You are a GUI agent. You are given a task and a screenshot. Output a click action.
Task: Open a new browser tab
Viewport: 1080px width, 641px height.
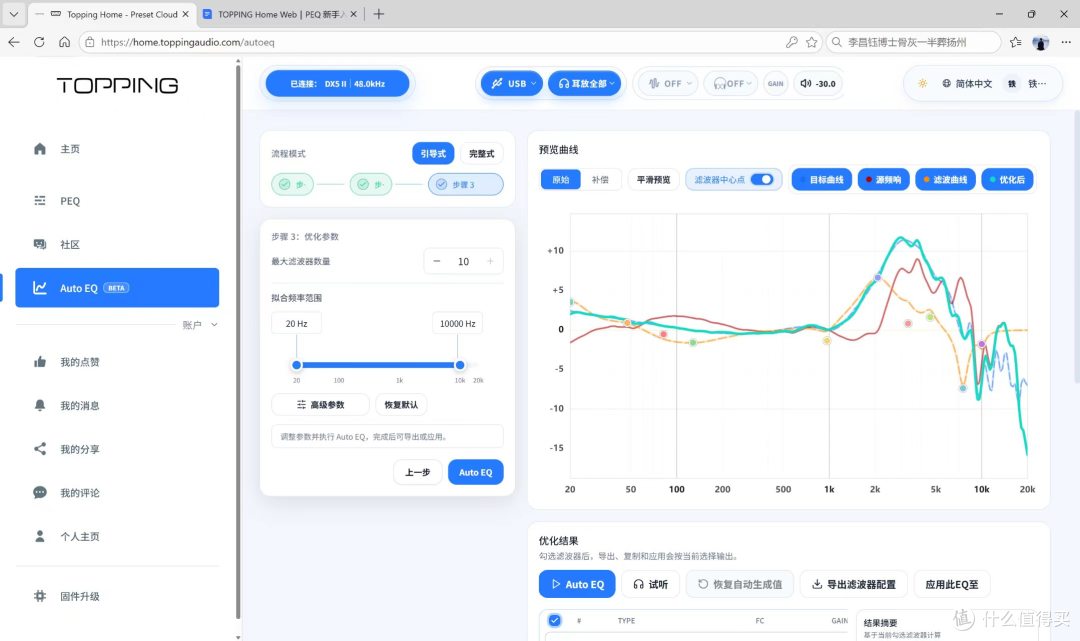click(379, 14)
